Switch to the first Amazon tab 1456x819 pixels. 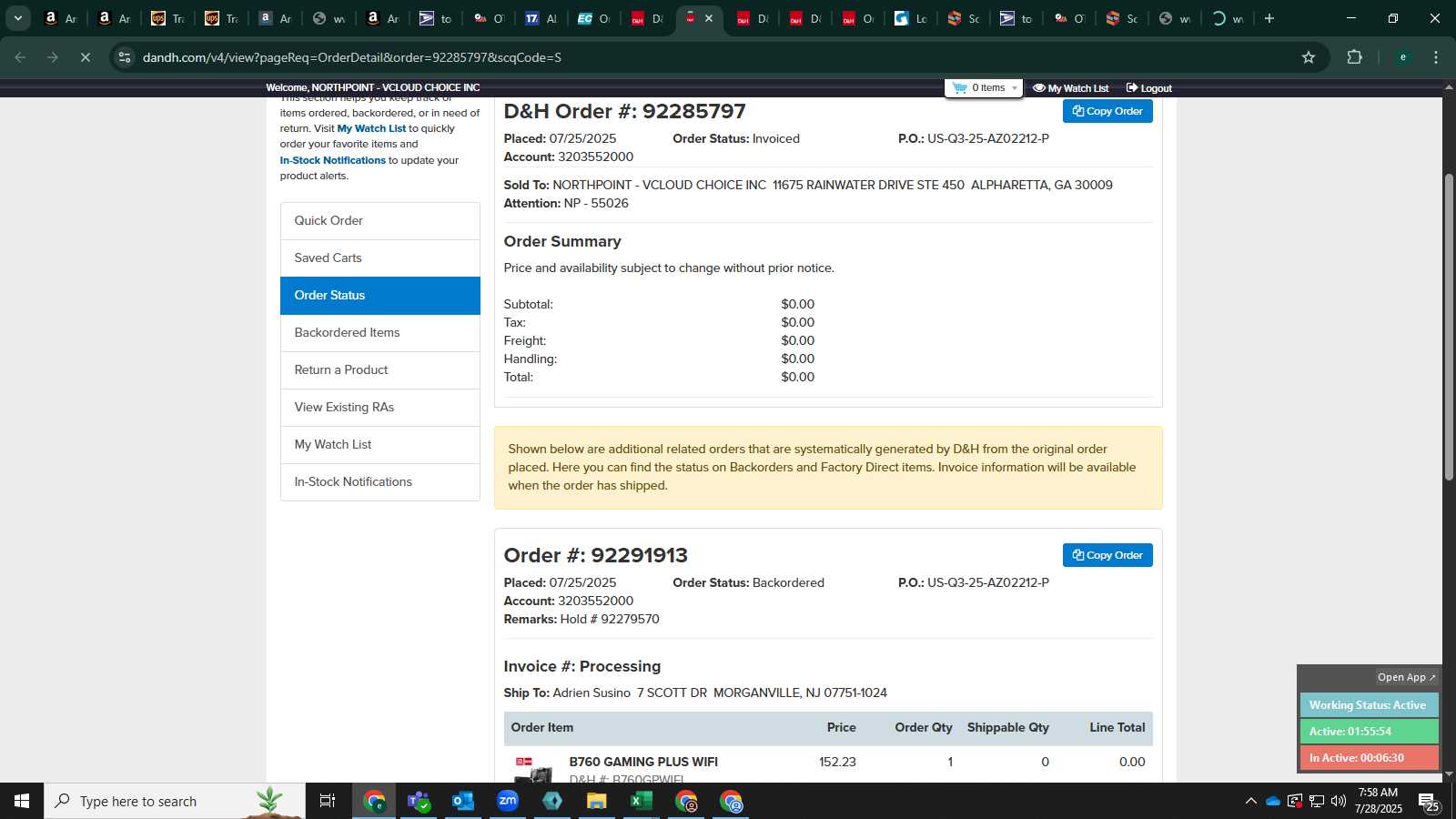point(61,18)
